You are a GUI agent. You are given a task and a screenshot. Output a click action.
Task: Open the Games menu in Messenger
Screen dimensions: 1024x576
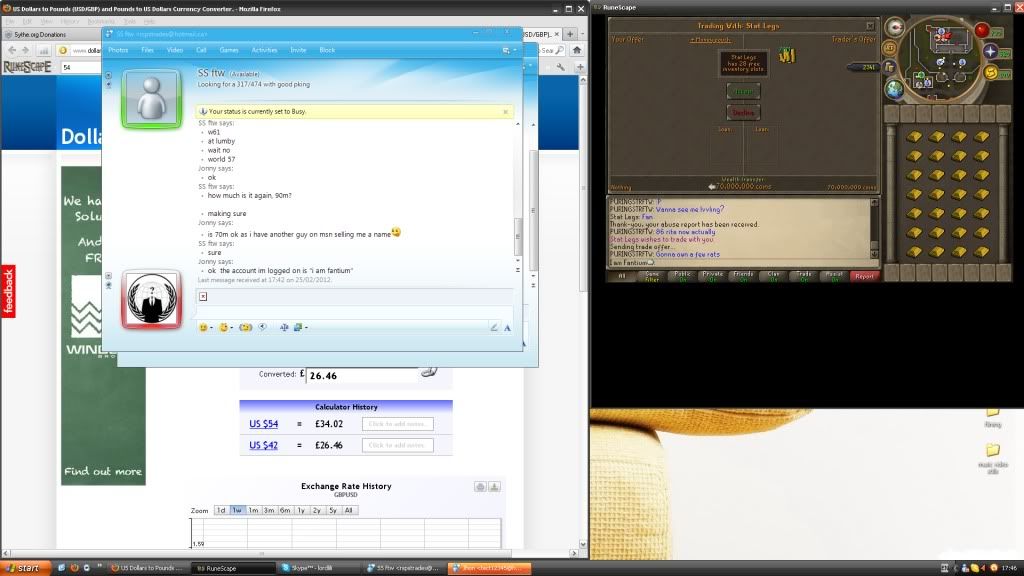point(229,50)
